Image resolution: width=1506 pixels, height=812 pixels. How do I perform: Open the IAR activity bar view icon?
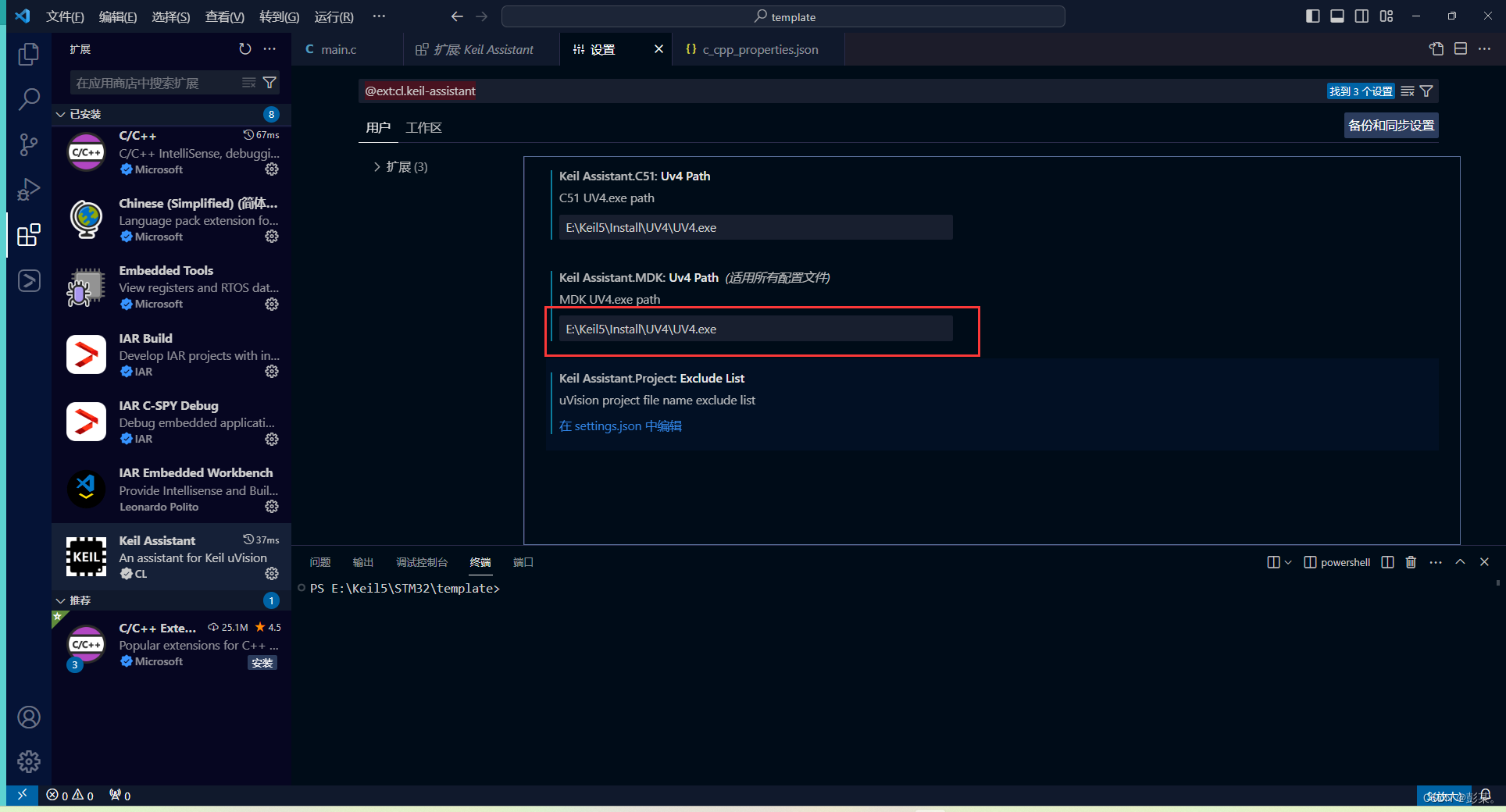tap(29, 280)
